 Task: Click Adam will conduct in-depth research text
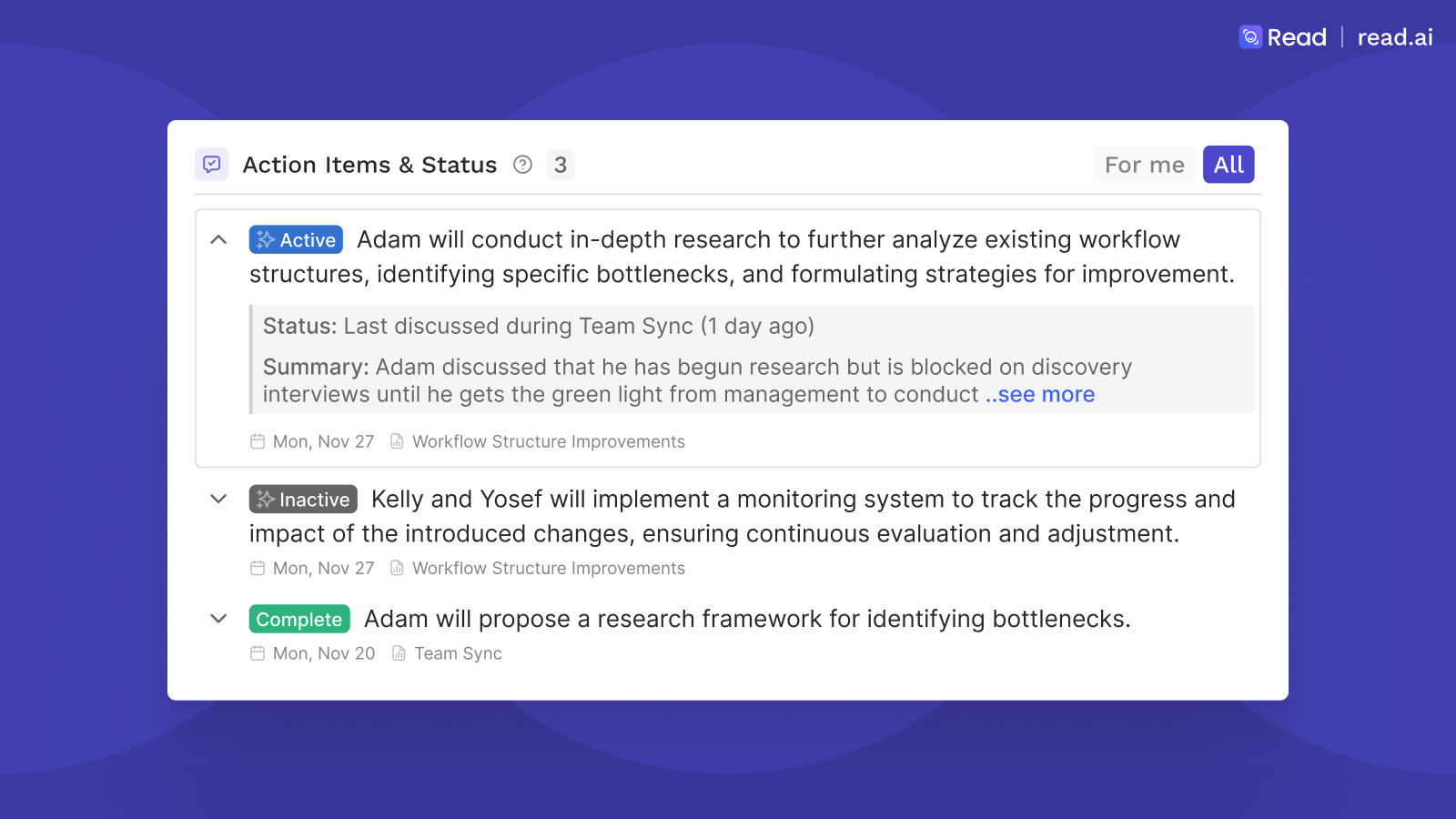point(743,257)
